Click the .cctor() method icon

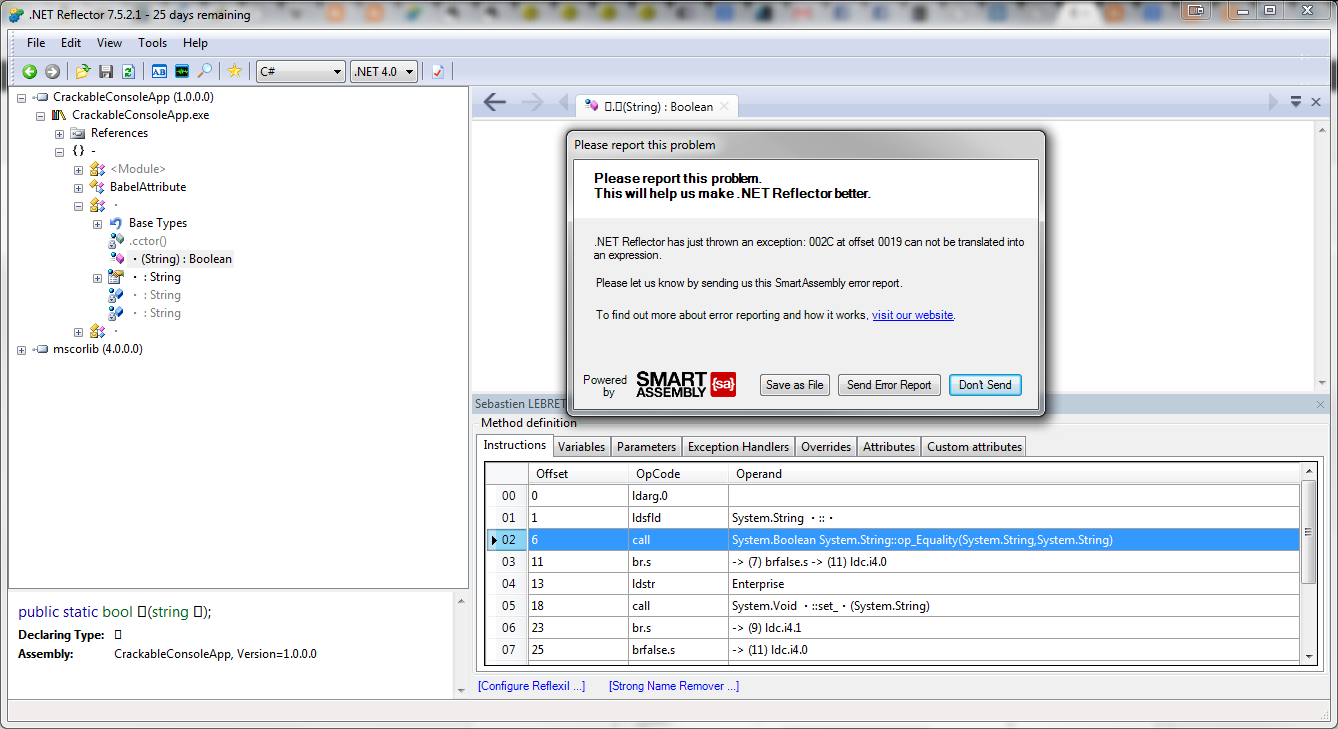click(x=116, y=241)
